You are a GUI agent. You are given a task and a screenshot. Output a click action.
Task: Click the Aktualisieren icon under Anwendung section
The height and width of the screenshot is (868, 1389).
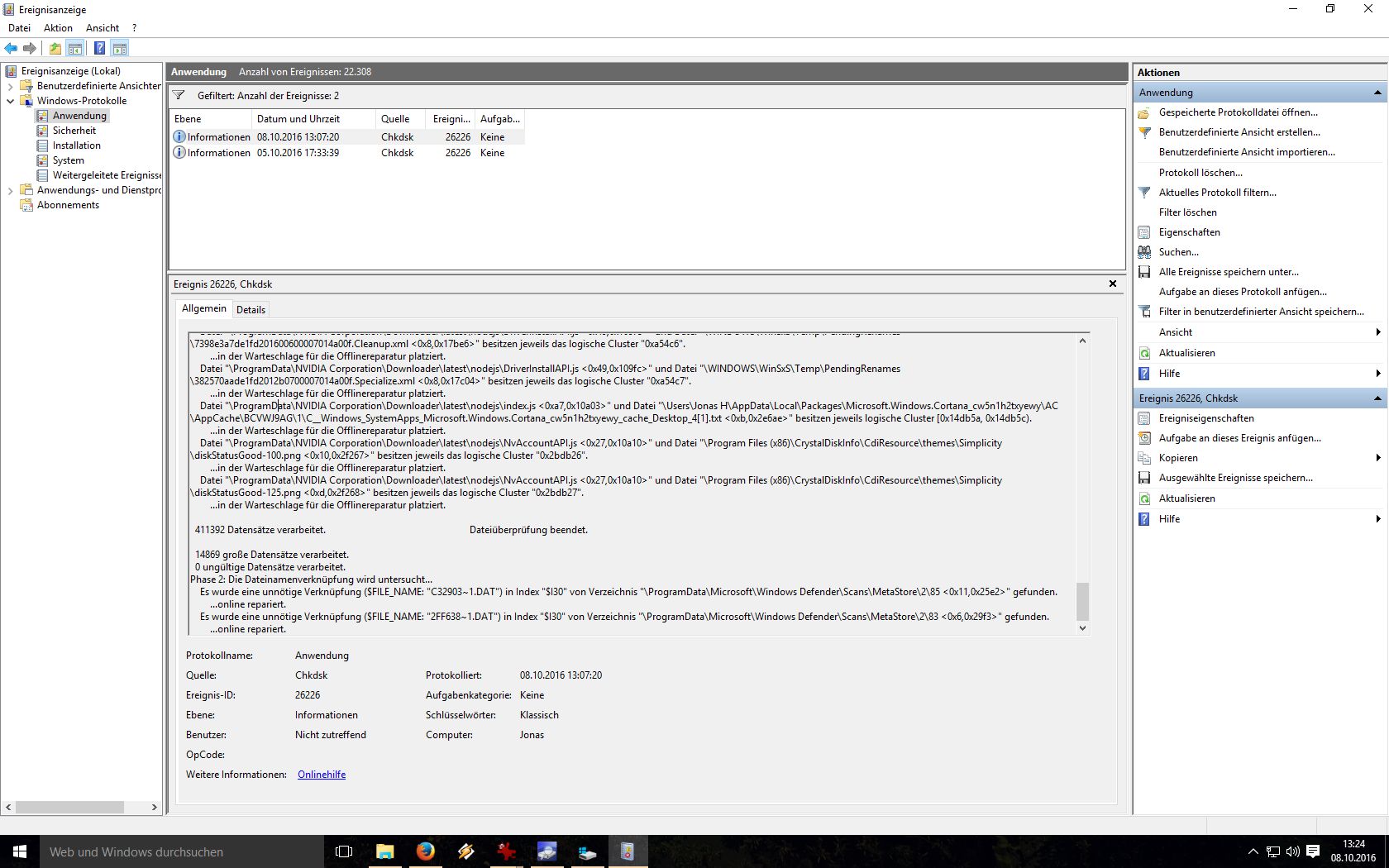point(1144,353)
